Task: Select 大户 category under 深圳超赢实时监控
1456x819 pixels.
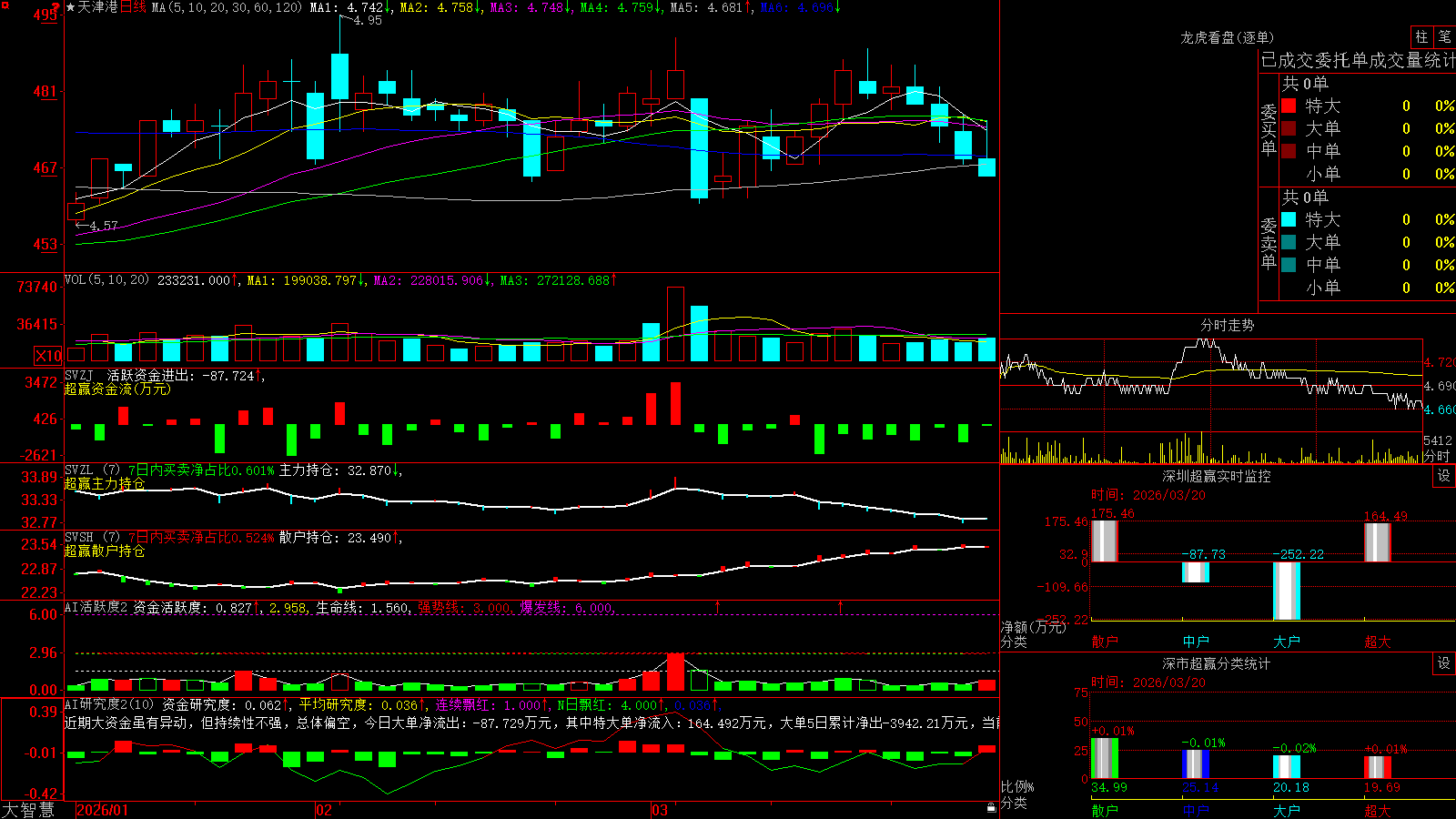Action: tap(1287, 642)
